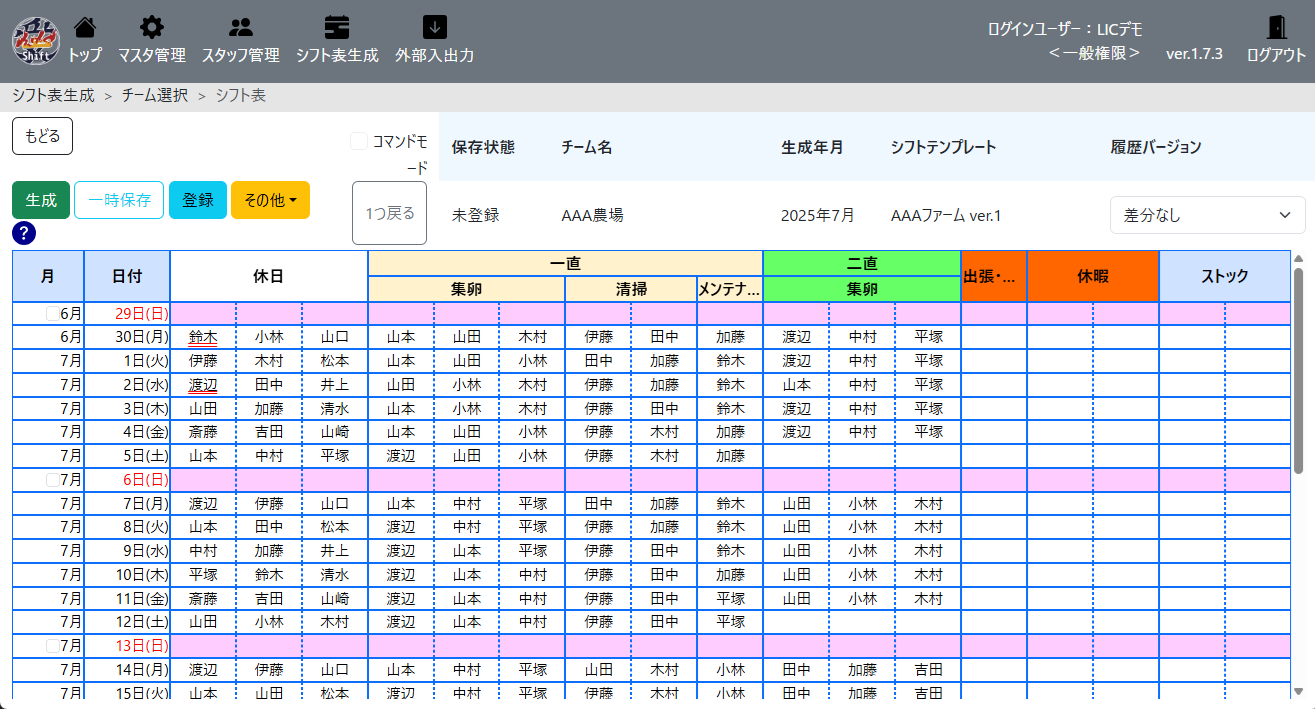Click the 日付 column header
This screenshot has width=1315, height=712.
click(x=127, y=276)
